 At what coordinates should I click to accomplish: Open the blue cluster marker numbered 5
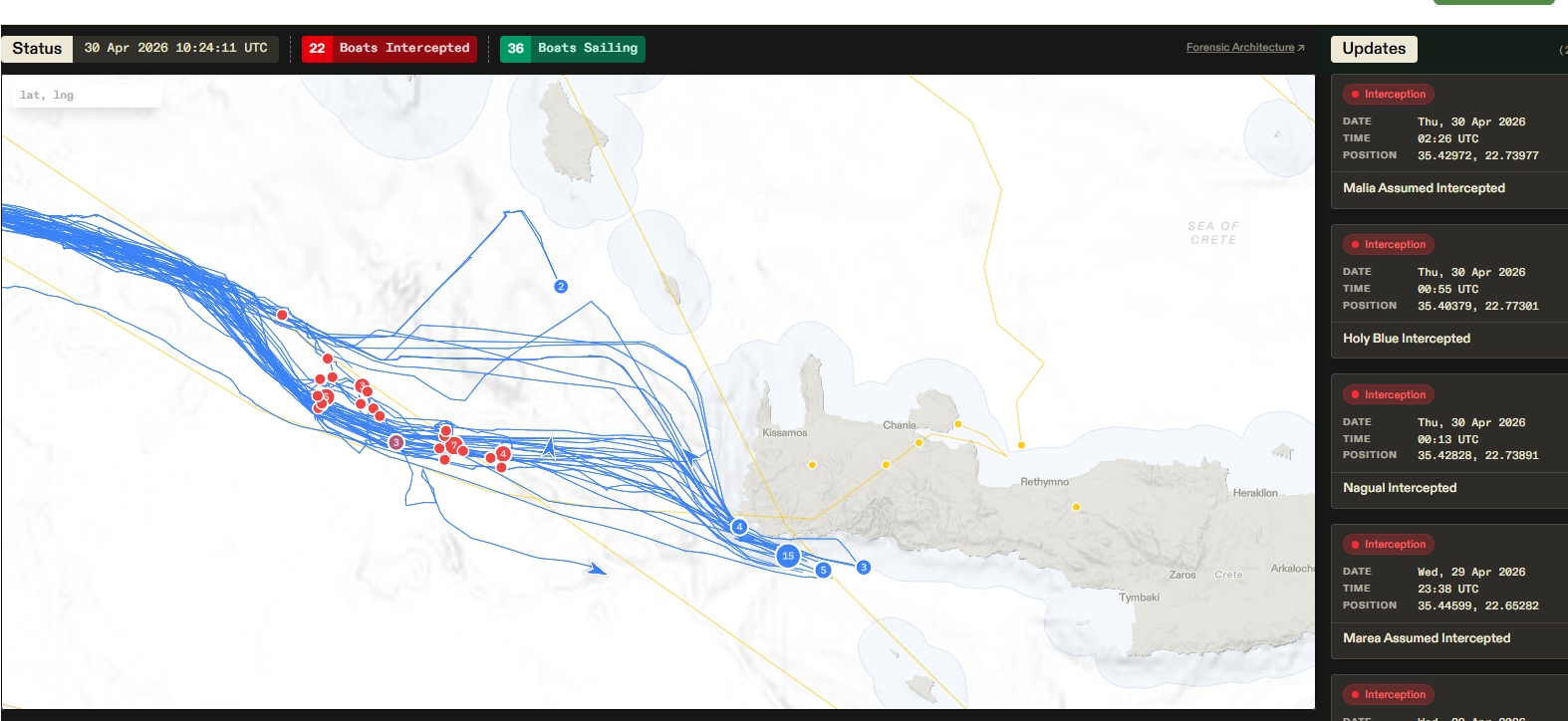click(823, 571)
